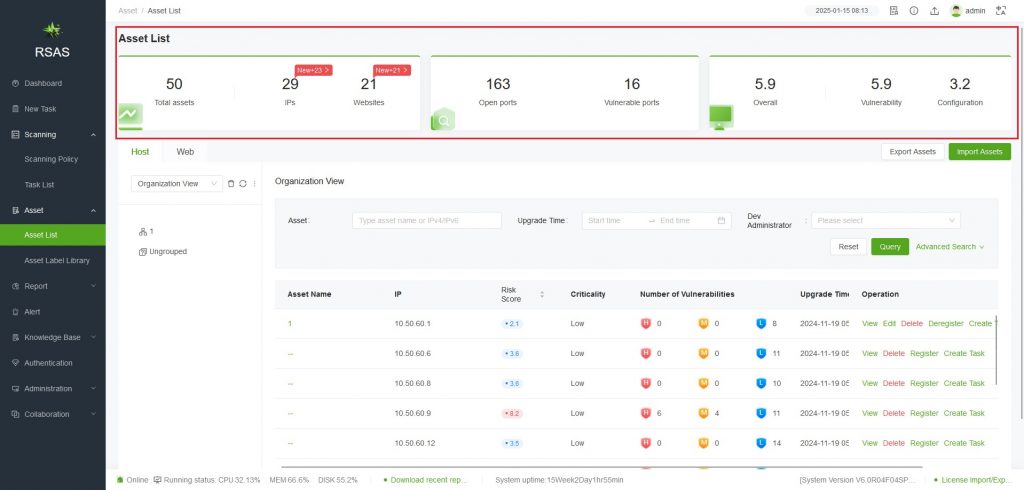Click the calendar icon in Upgrade Time field
Viewport: 1024px width, 490px height.
pyautogui.click(x=723, y=221)
